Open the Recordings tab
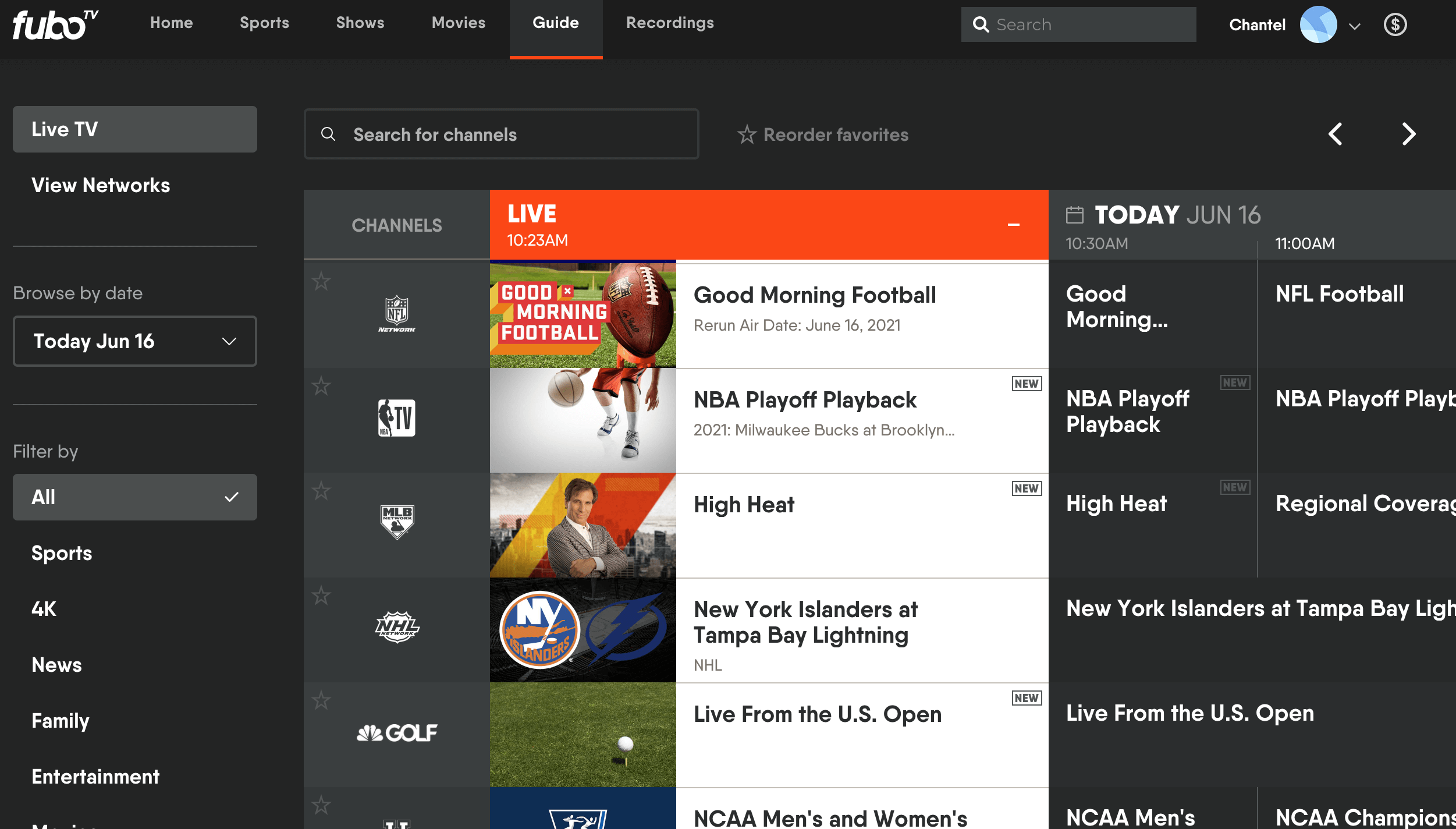This screenshot has height=829, width=1456. pyautogui.click(x=670, y=23)
